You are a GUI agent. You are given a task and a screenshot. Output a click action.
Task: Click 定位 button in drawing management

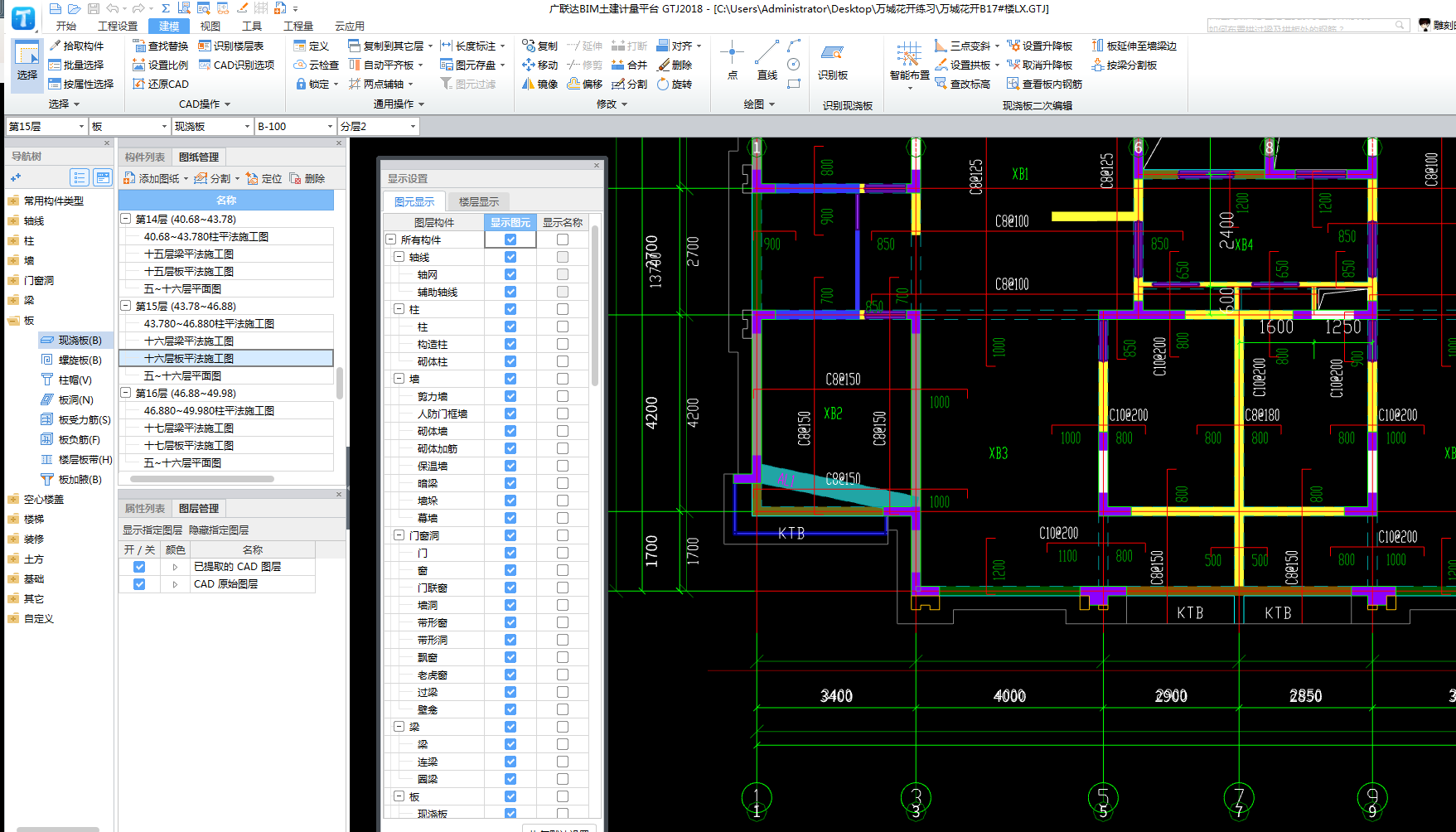264,178
